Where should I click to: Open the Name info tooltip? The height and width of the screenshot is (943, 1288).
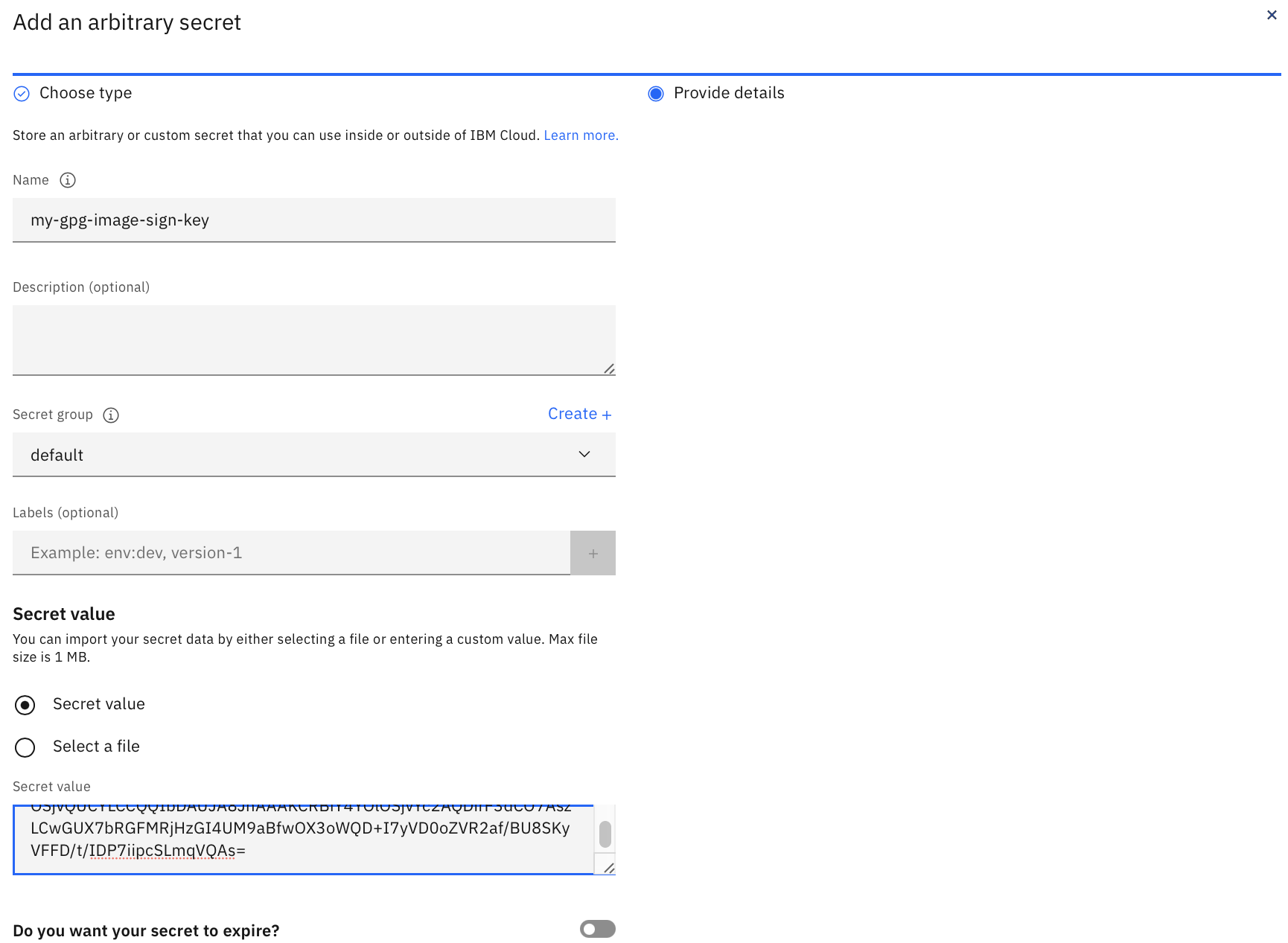click(x=67, y=179)
